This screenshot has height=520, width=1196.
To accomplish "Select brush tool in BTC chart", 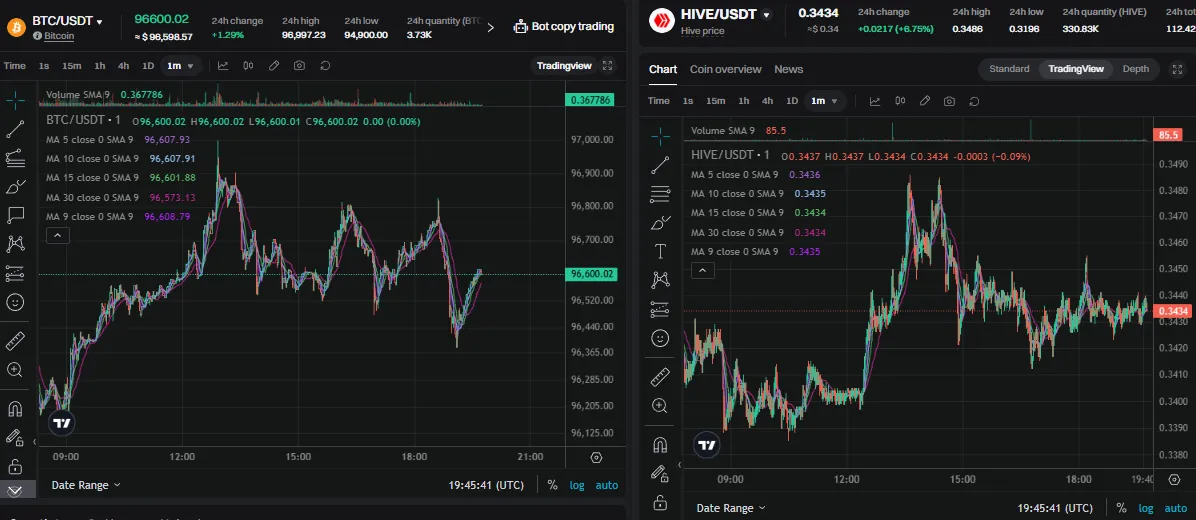I will pyautogui.click(x=15, y=187).
